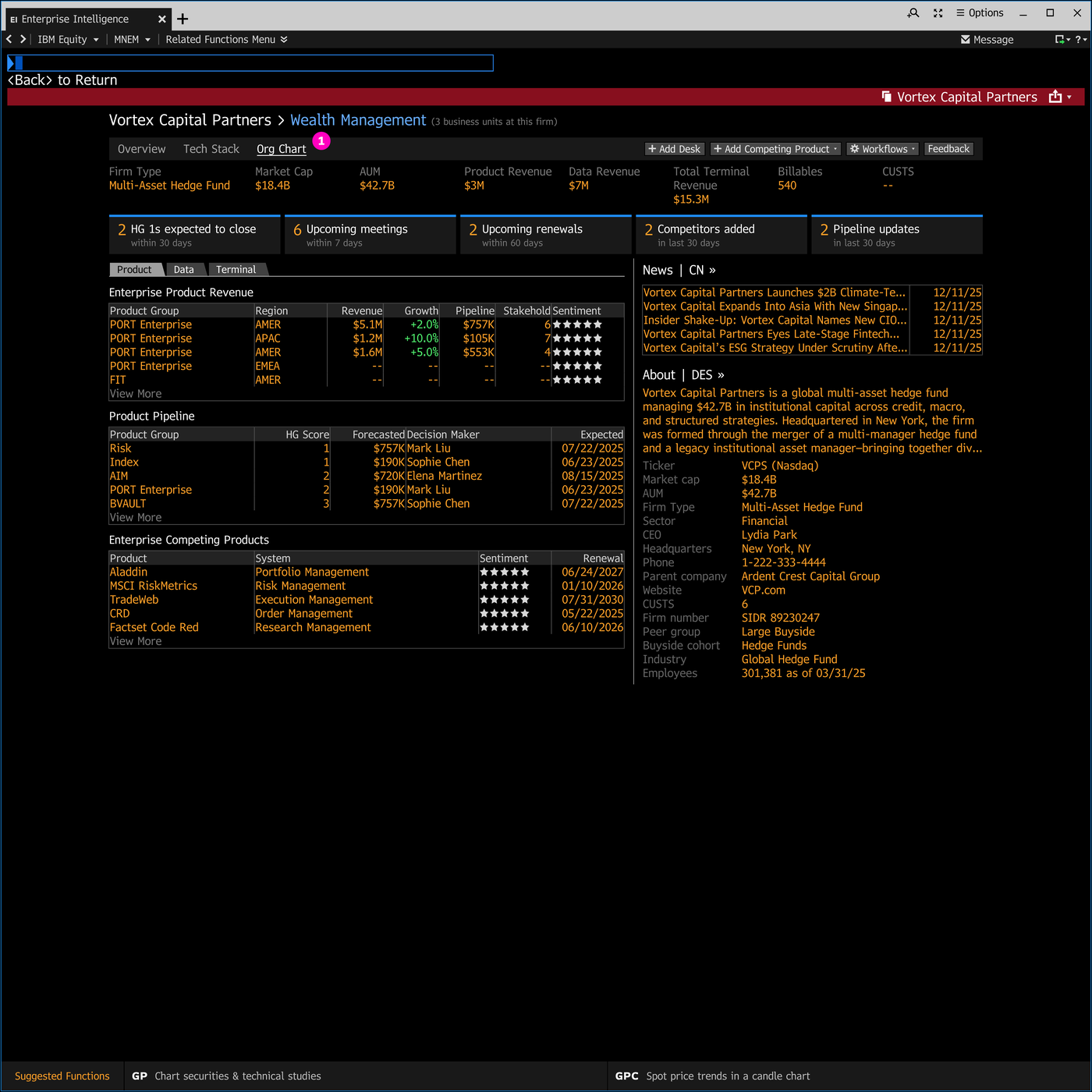
Task: Switch to the Org Chart tab
Action: point(281,149)
